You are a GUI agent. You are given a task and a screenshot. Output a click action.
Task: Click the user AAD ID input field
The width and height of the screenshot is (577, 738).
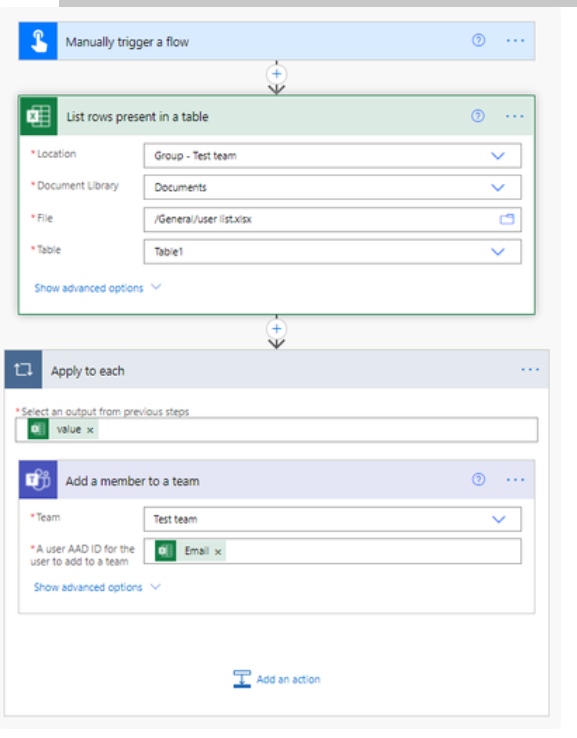332,551
